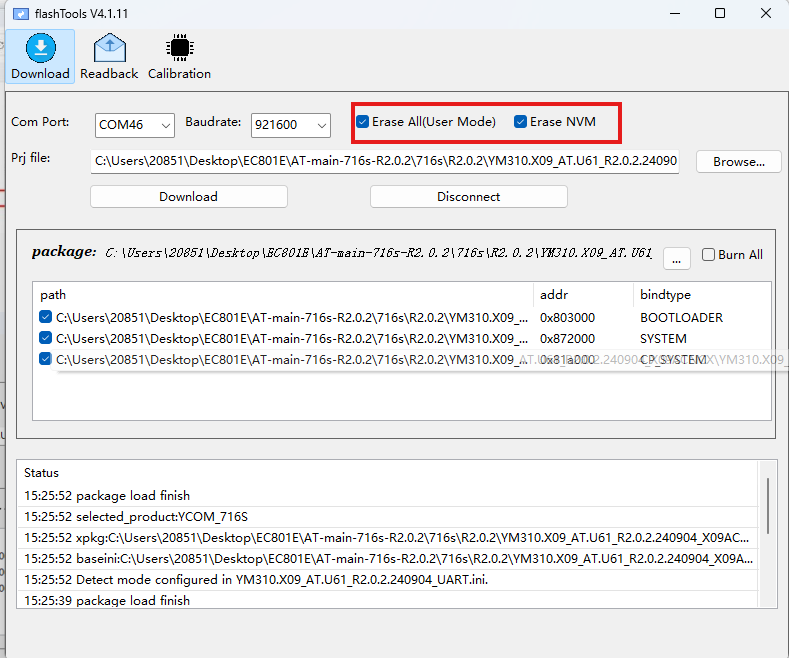
Task: Minimize the flashTools window
Action: coord(673,14)
